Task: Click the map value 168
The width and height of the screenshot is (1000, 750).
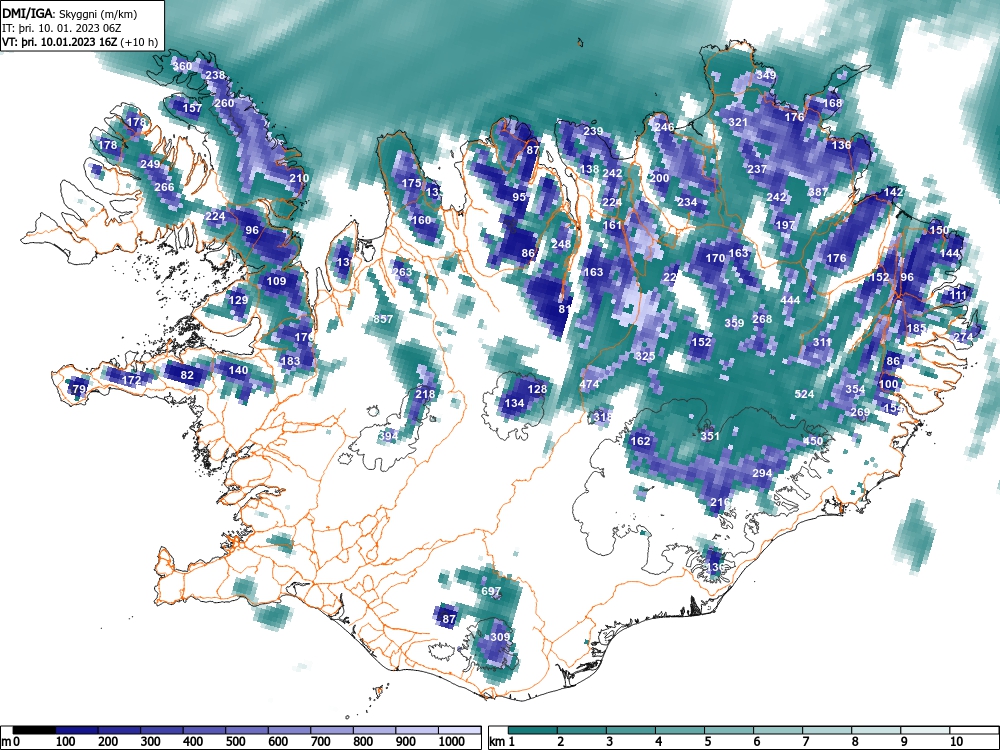Action: tap(832, 103)
